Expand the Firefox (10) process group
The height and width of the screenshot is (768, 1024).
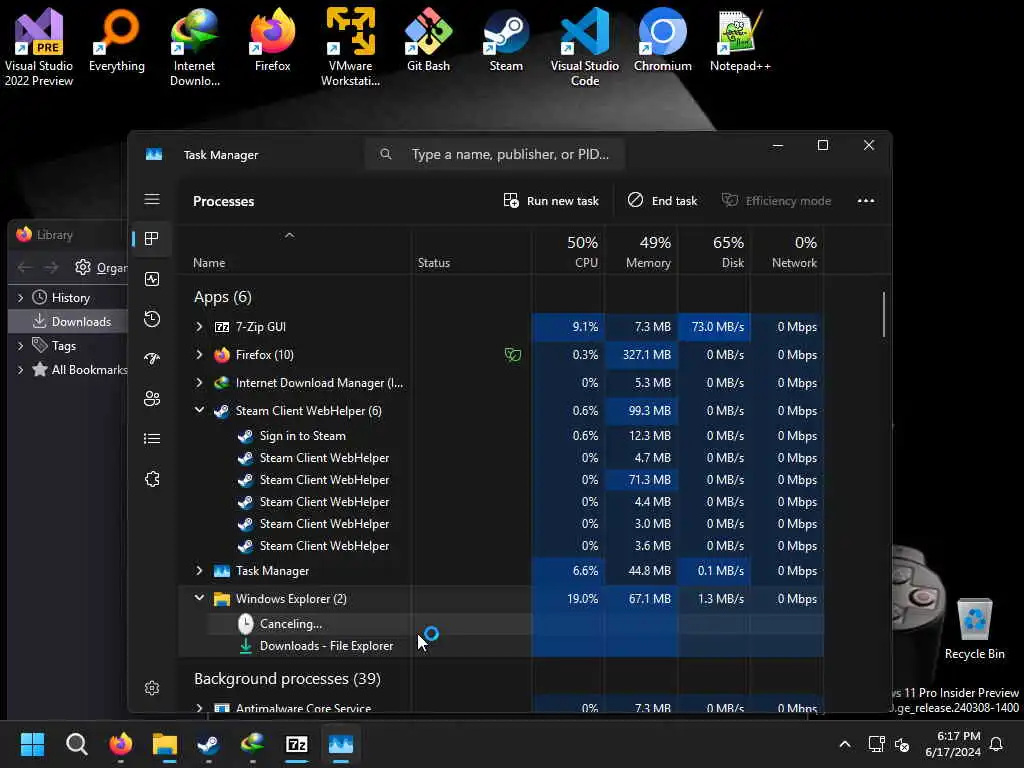(x=199, y=355)
